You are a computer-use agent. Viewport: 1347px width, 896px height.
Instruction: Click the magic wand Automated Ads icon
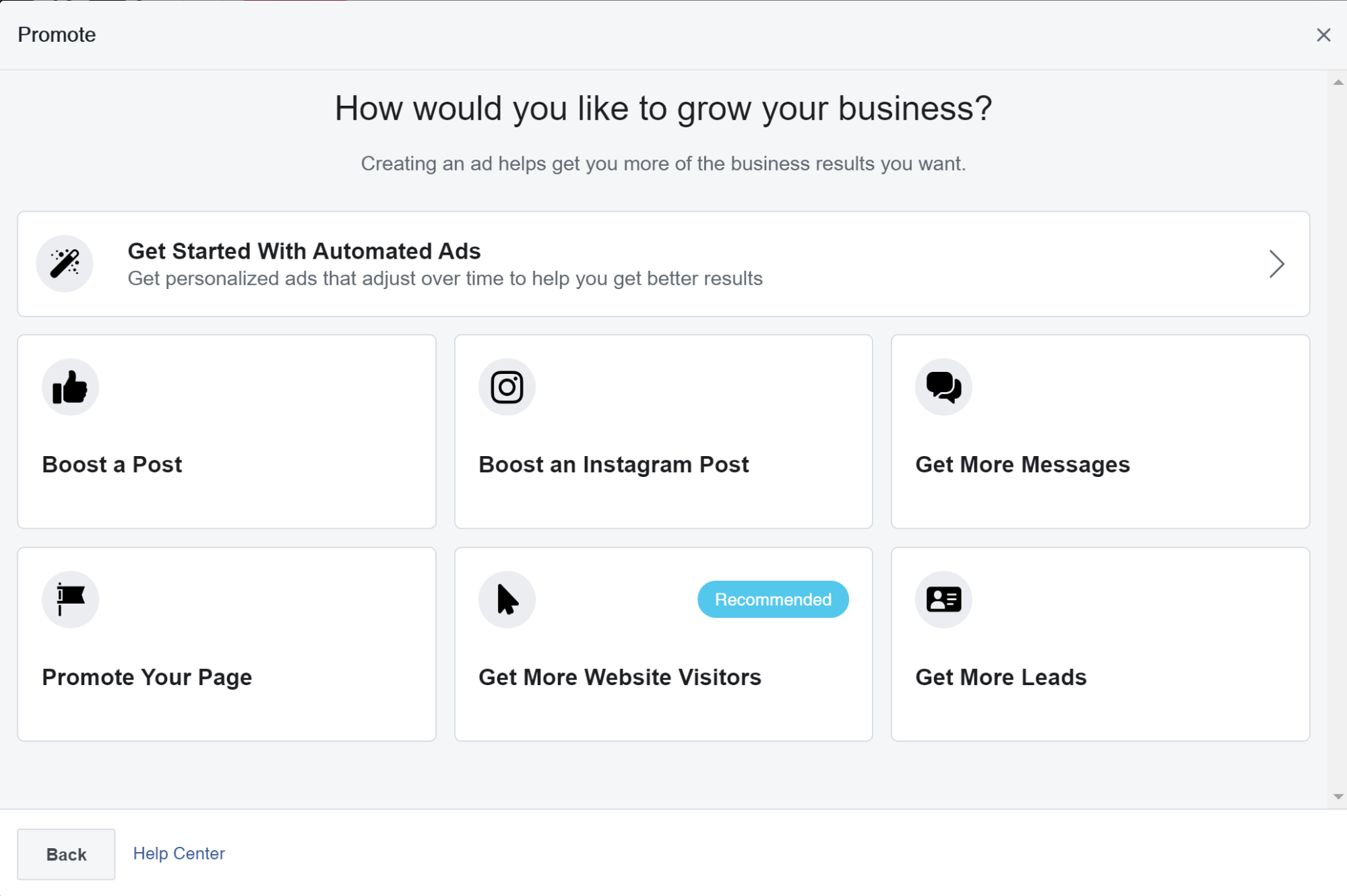click(x=65, y=263)
